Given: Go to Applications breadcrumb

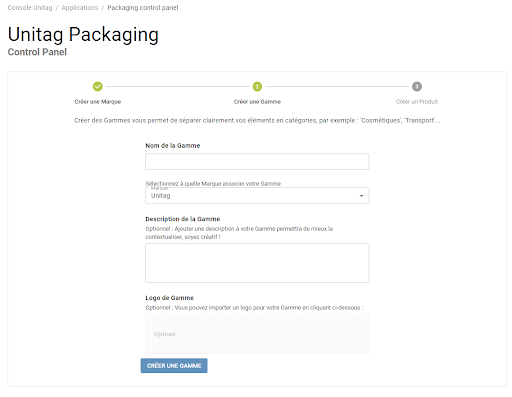Looking at the screenshot, I should point(80,8).
